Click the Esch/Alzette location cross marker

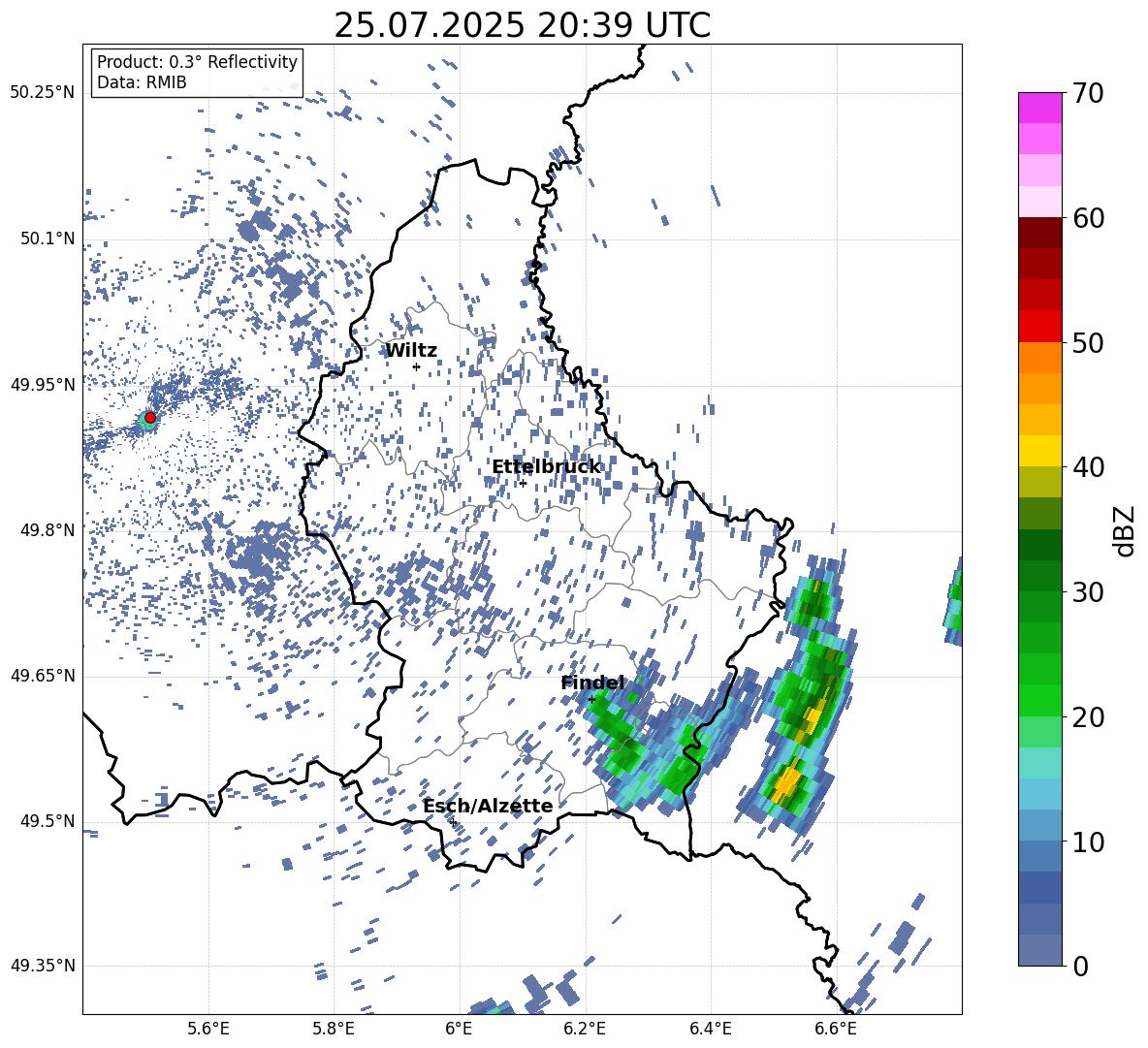click(x=453, y=822)
